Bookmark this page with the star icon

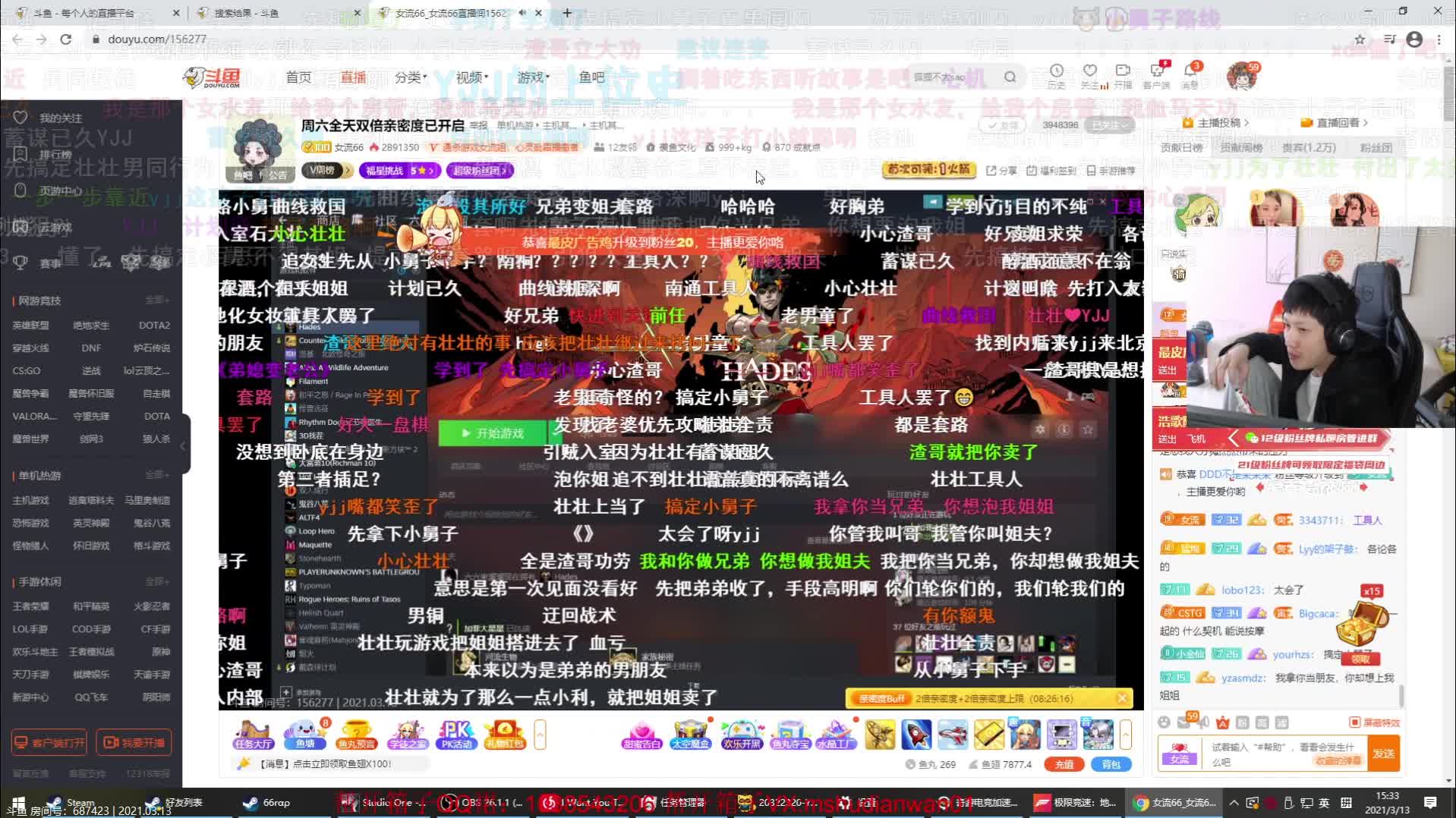point(1360,39)
